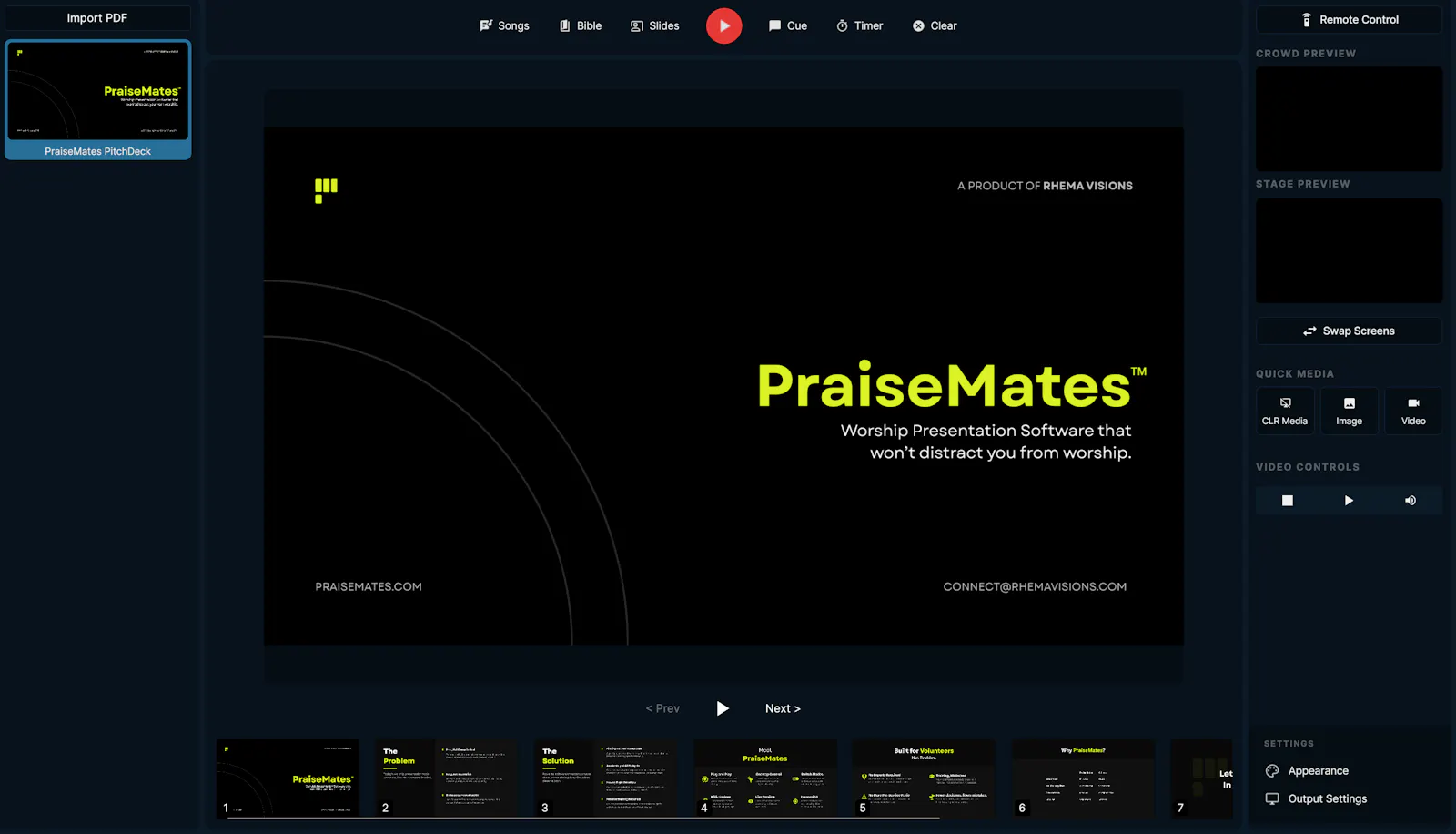Viewport: 1456px width, 834px height.
Task: Switch to the Slides section
Action: pos(654,25)
